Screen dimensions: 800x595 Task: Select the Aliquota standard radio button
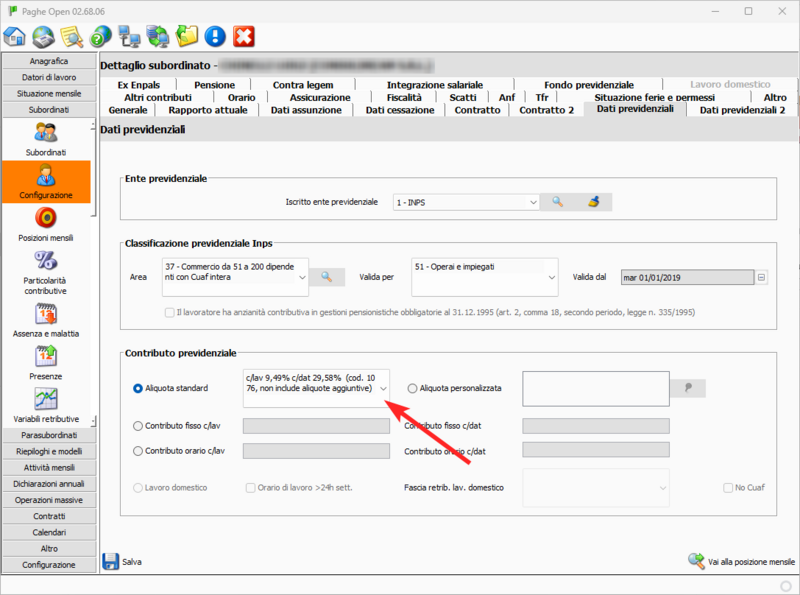pos(138,388)
